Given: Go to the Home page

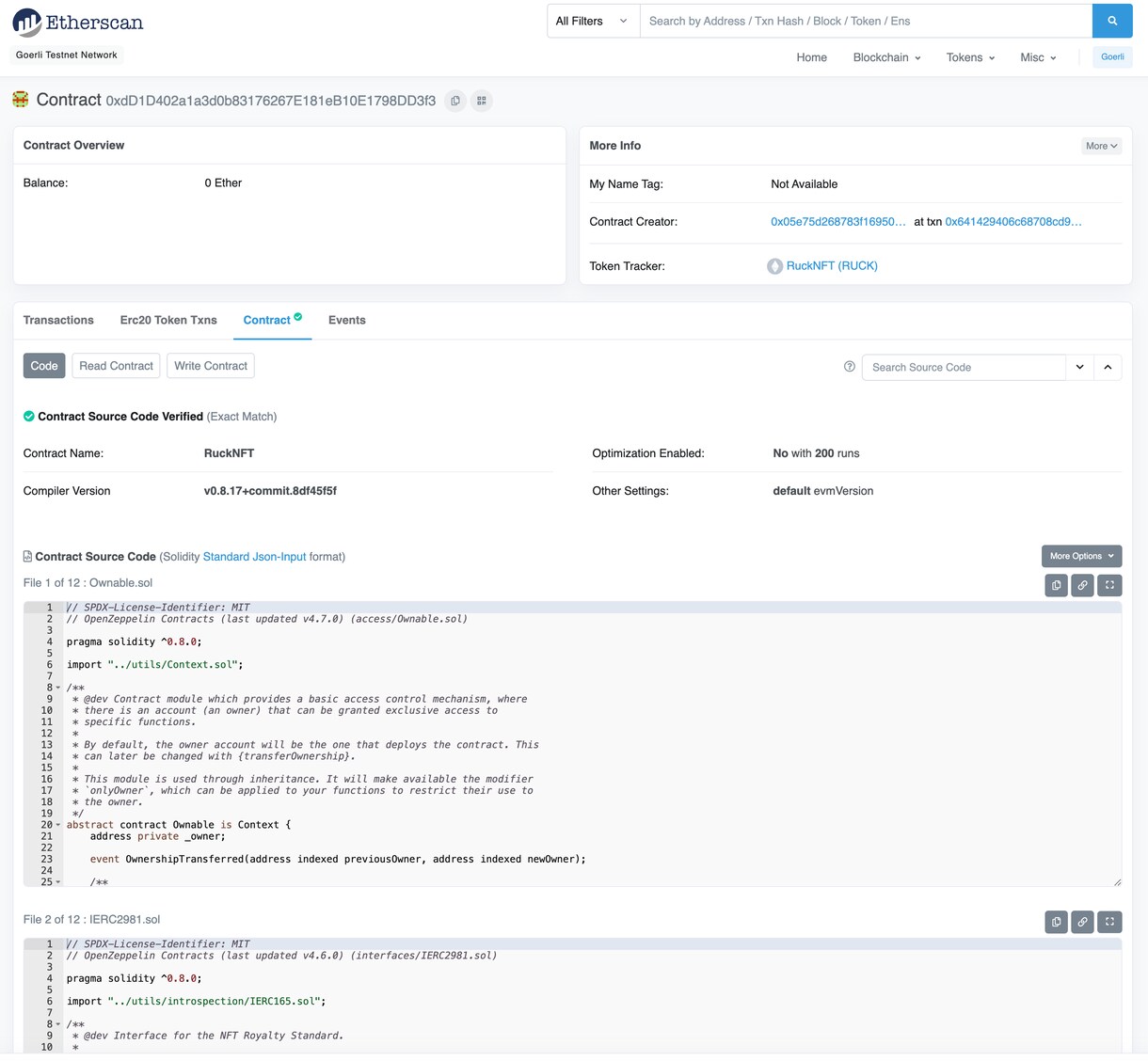Looking at the screenshot, I should [811, 57].
